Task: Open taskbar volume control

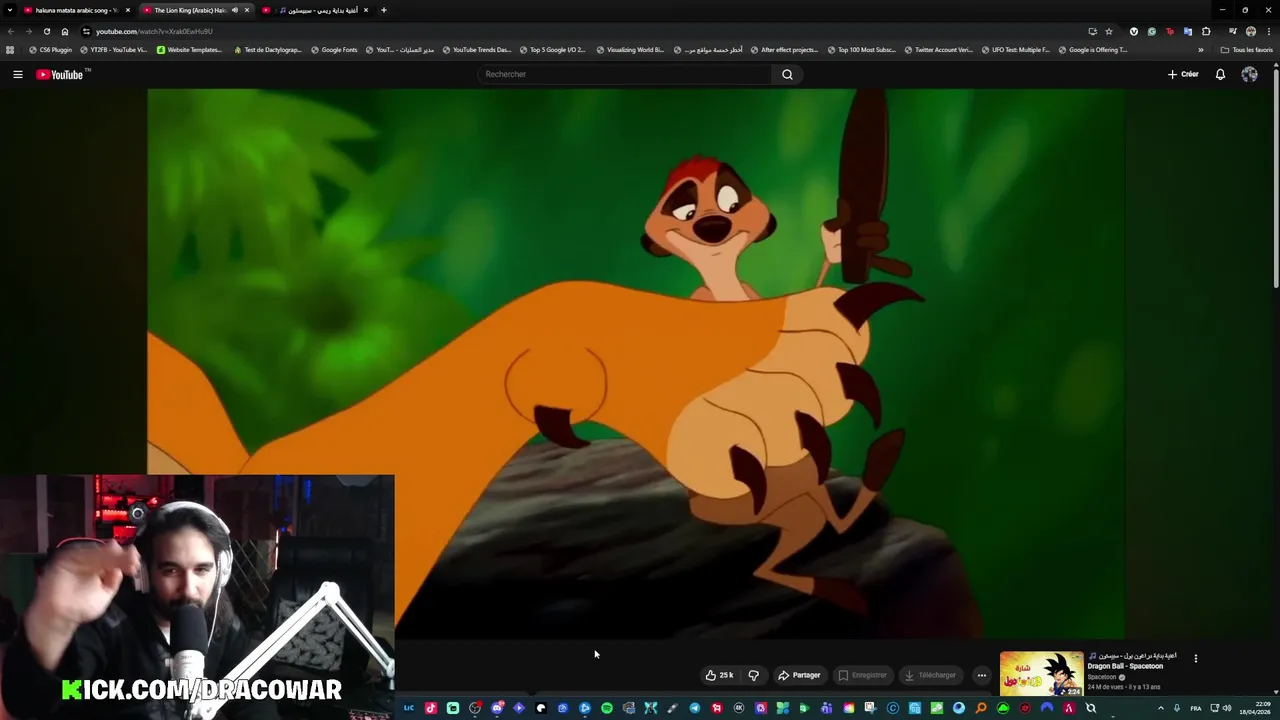Action: 1227,708
